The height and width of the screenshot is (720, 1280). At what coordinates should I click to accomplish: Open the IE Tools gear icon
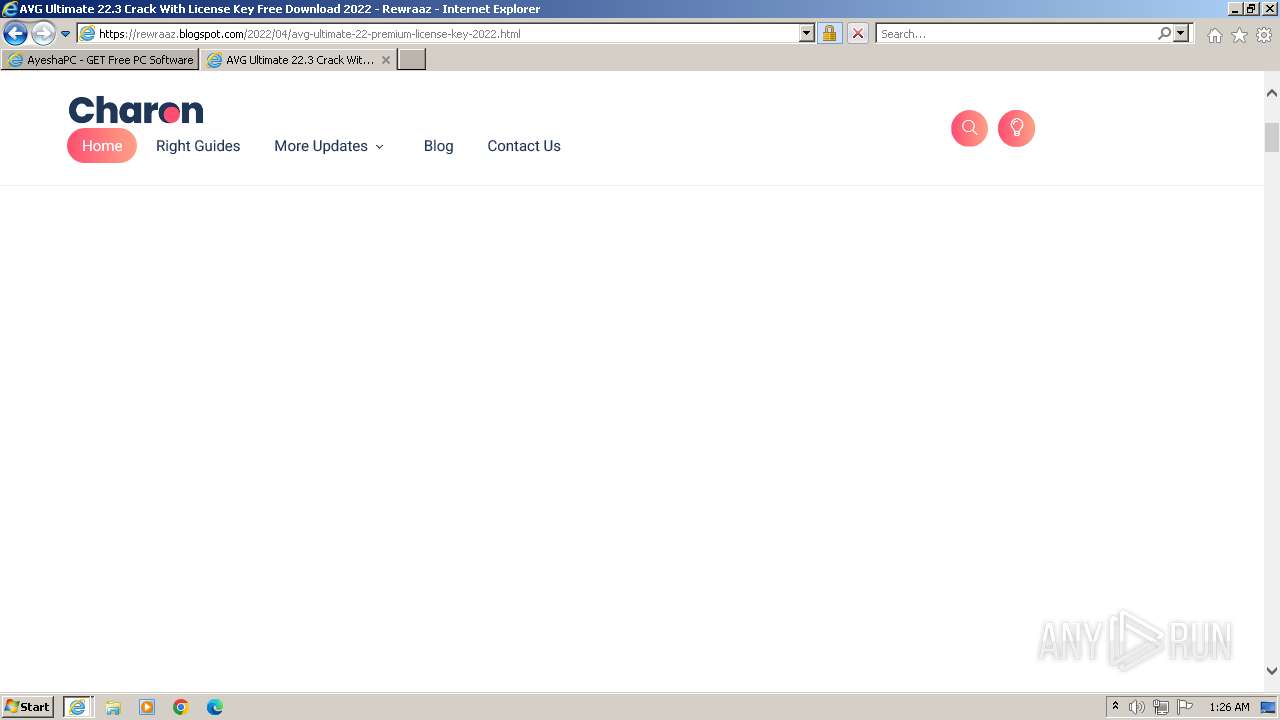1264,35
